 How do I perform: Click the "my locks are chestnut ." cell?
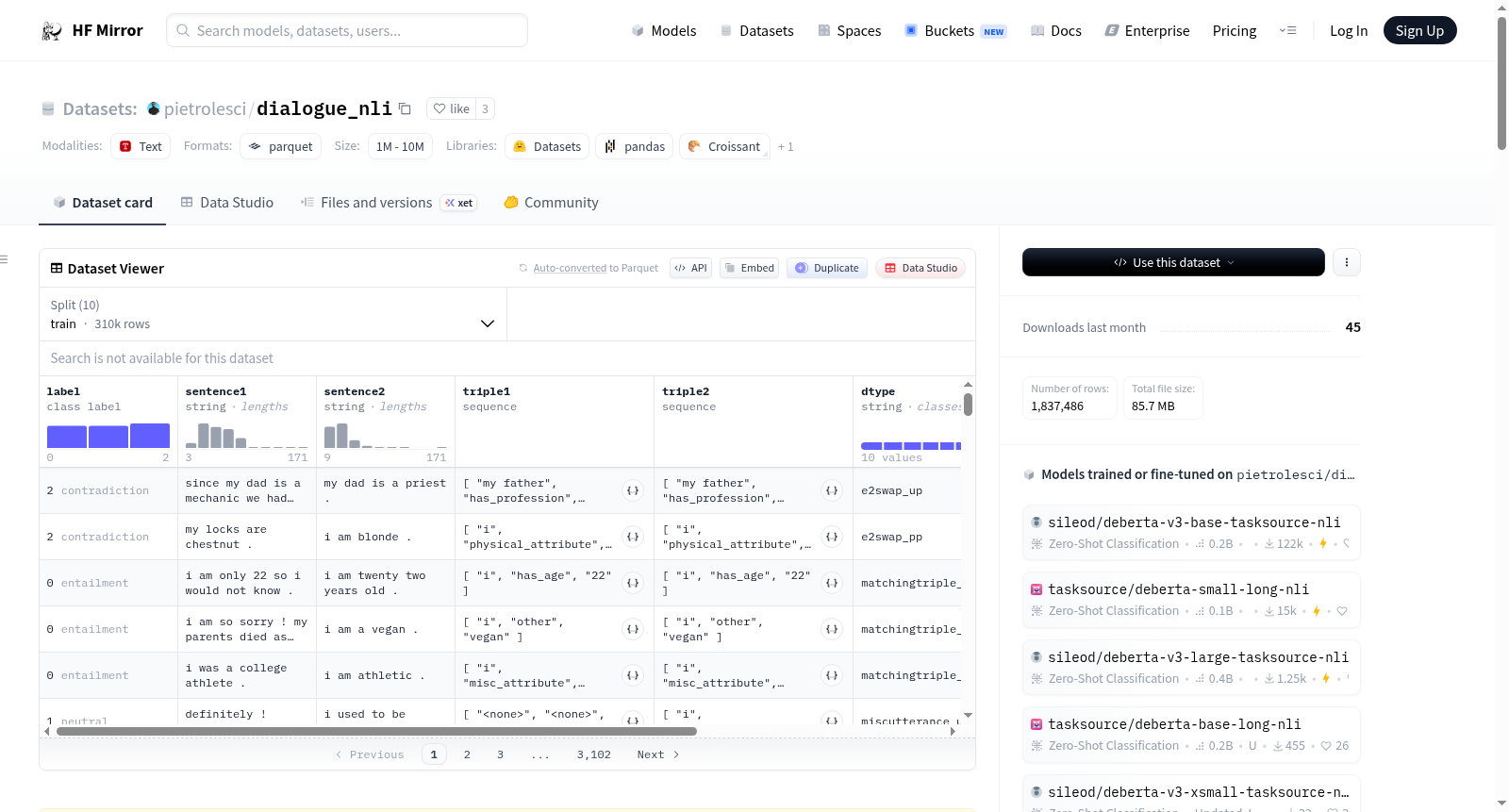pyautogui.click(x=247, y=537)
